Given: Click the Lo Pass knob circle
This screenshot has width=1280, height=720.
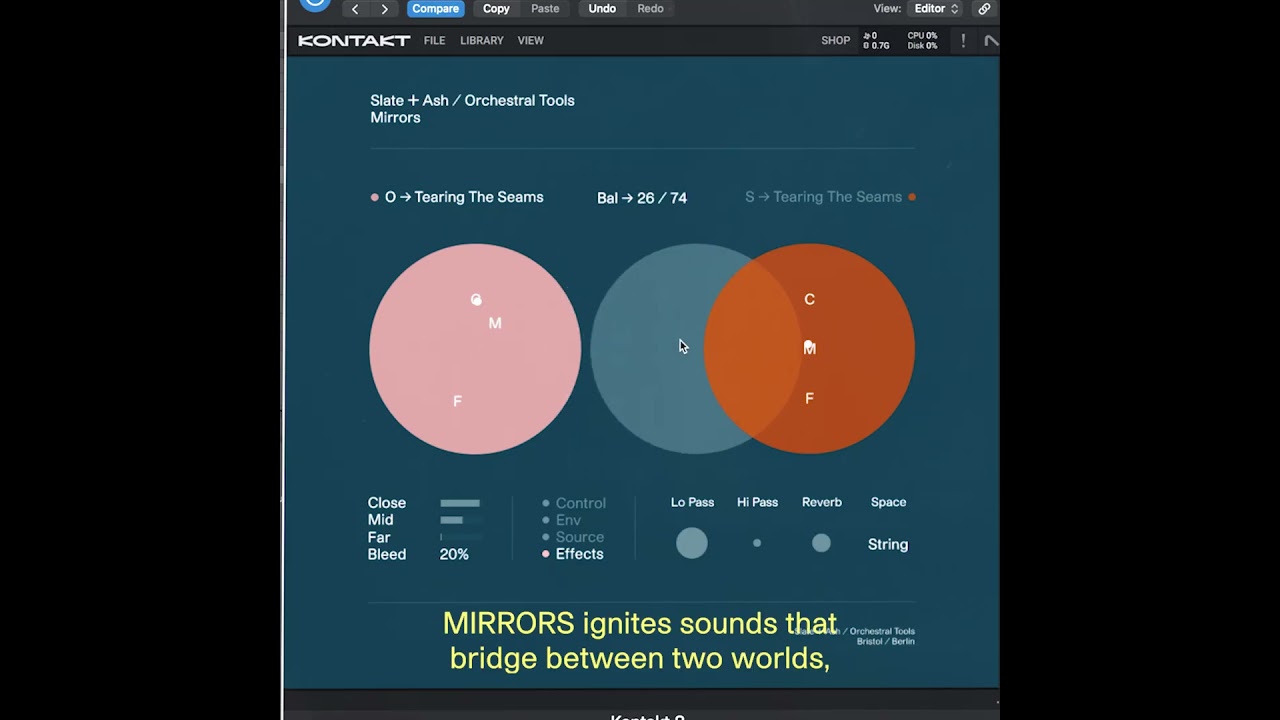Looking at the screenshot, I should 692,543.
